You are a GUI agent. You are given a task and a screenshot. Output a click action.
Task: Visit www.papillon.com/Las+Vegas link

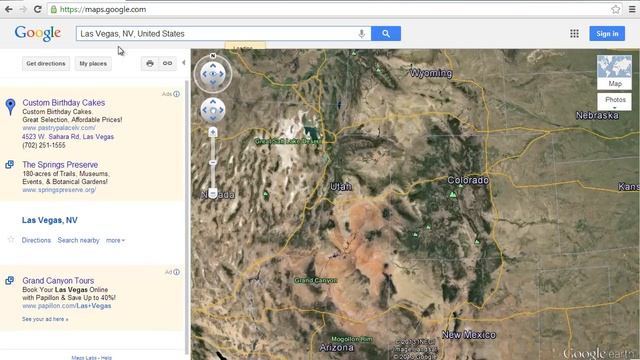coord(67,306)
